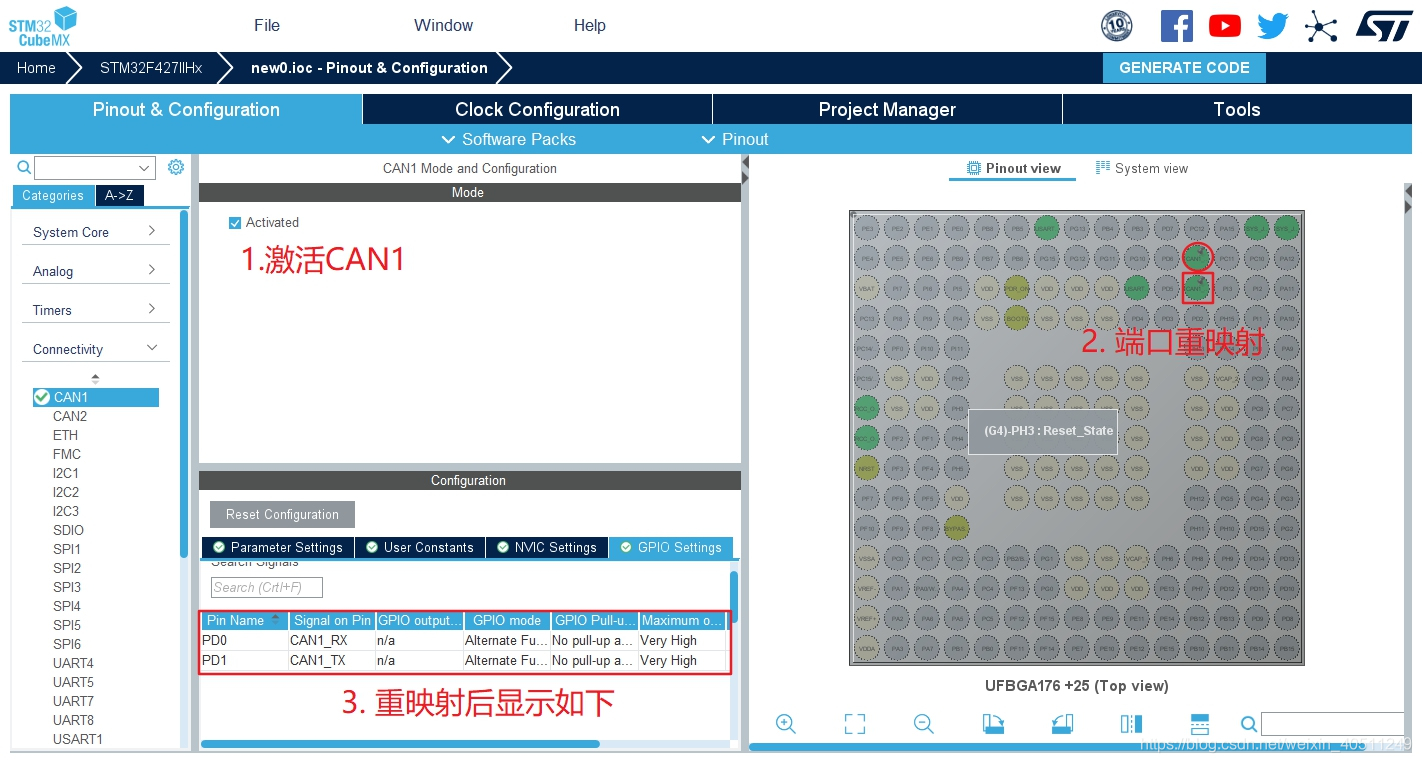Screen dimensions: 1422x763
Task: Switch to Clock Configuration tab
Action: coord(537,110)
